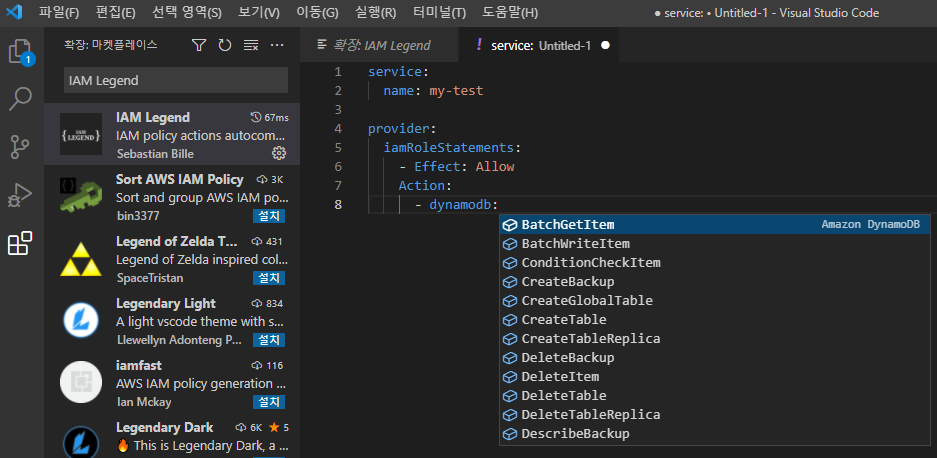This screenshot has width=937, height=458.
Task: Open the extensions panel more actions menu
Action: tap(277, 45)
